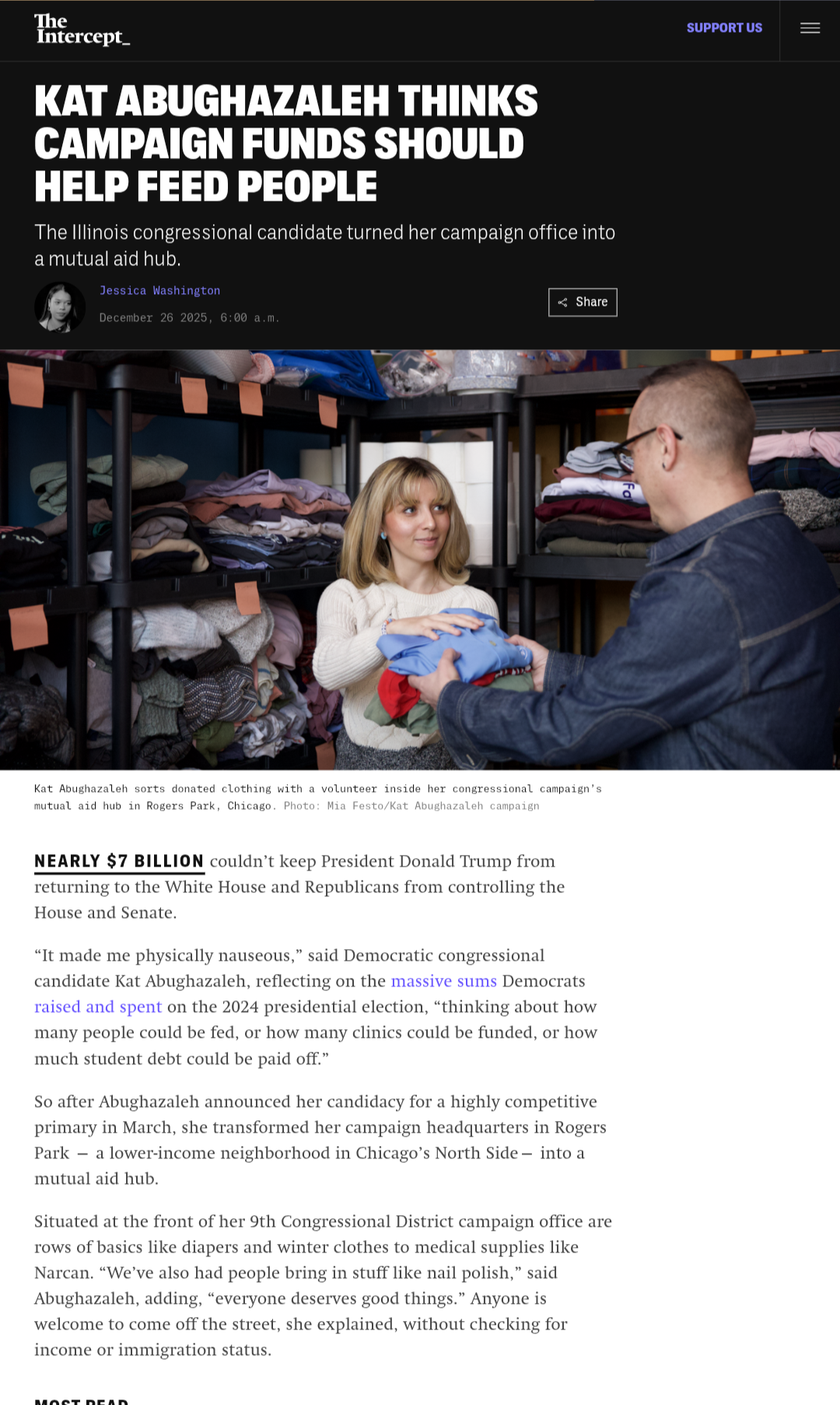Click the photo credit Mia Festo text

click(411, 806)
